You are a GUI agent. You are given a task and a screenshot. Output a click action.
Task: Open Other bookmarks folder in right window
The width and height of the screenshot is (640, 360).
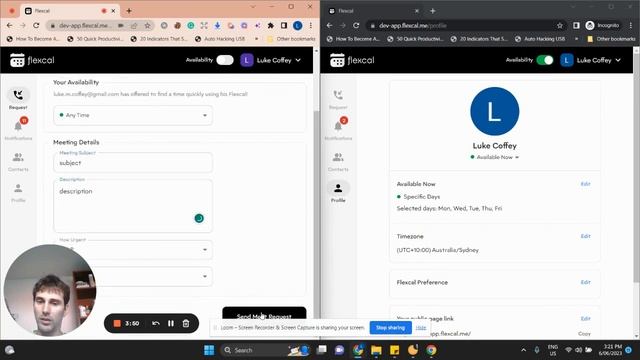coord(611,39)
